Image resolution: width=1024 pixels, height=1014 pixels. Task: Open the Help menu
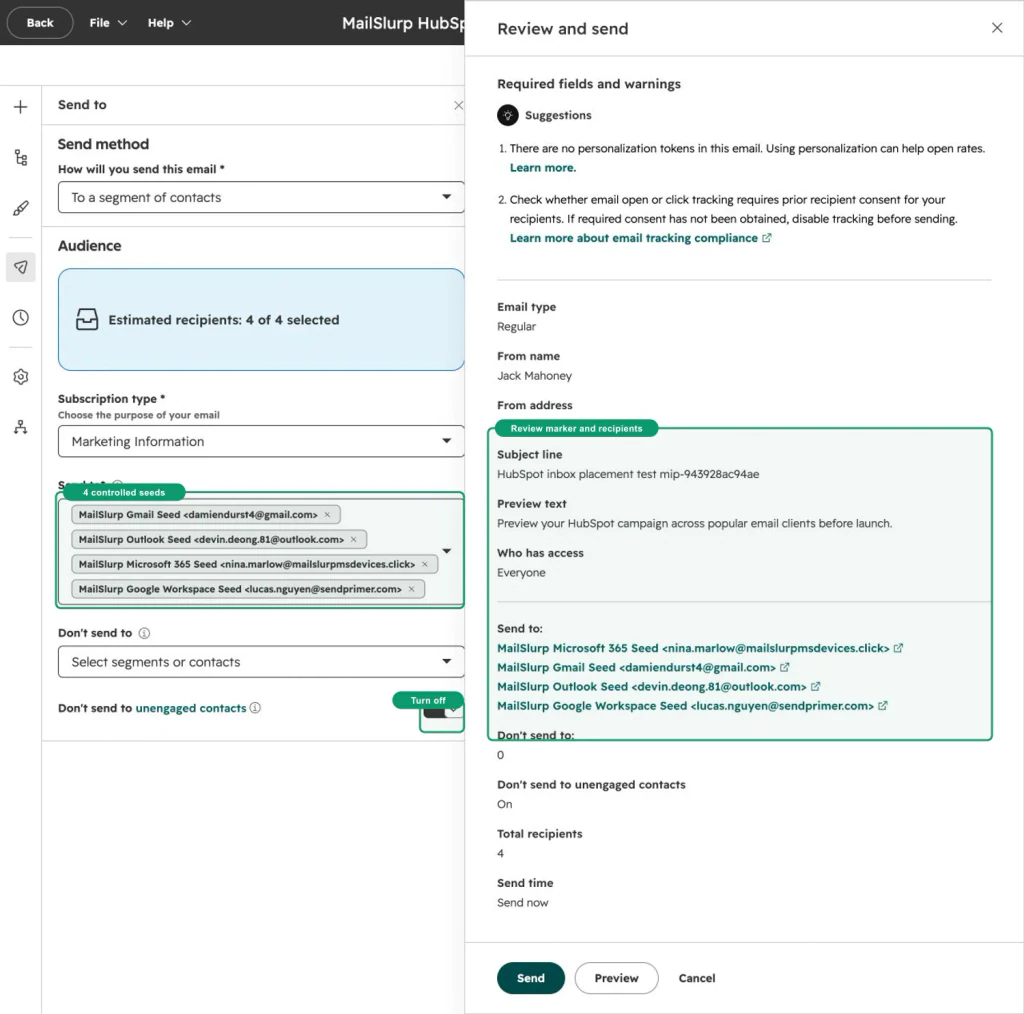point(168,23)
